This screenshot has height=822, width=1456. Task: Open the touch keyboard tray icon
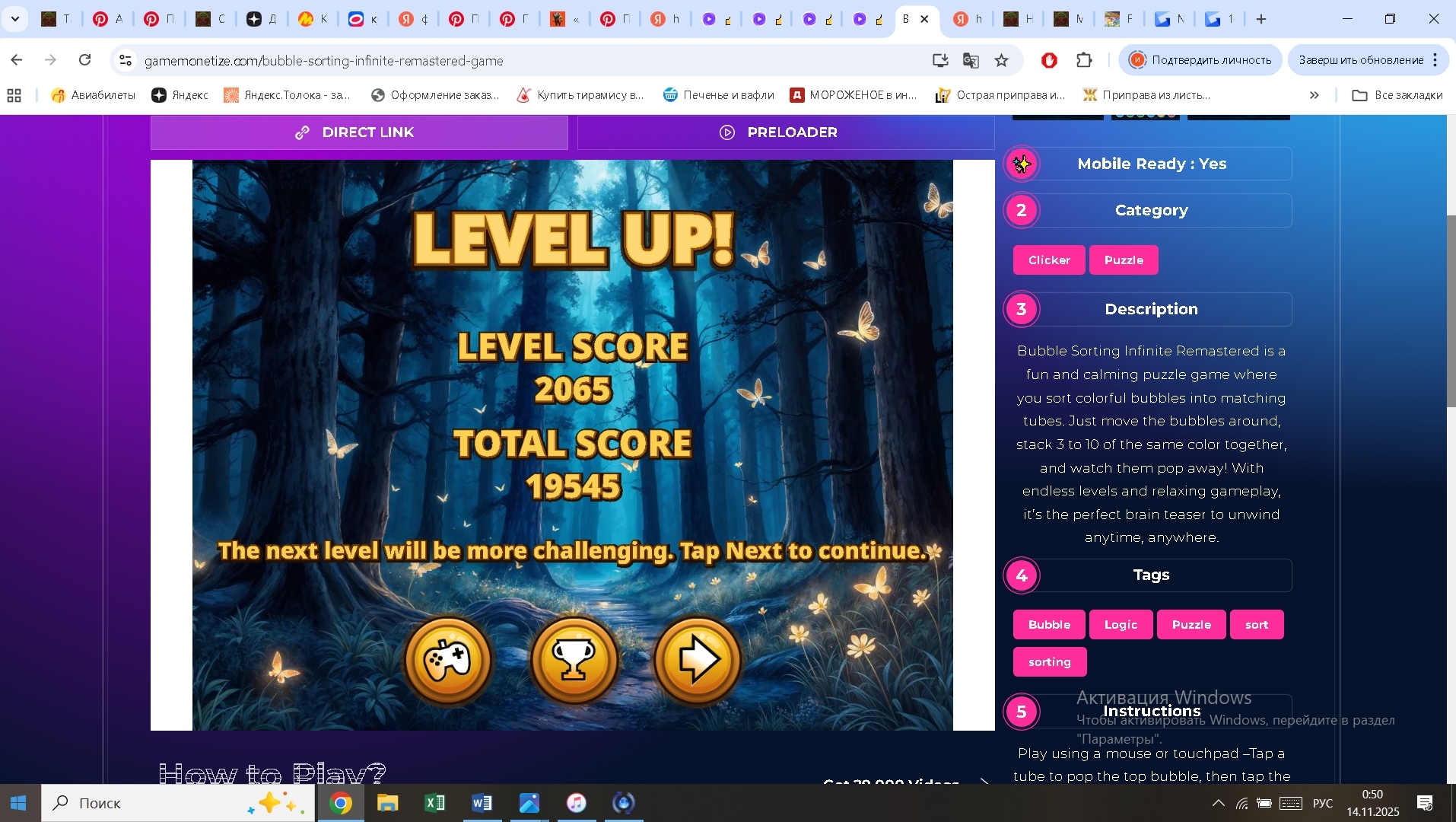pyautogui.click(x=1291, y=803)
